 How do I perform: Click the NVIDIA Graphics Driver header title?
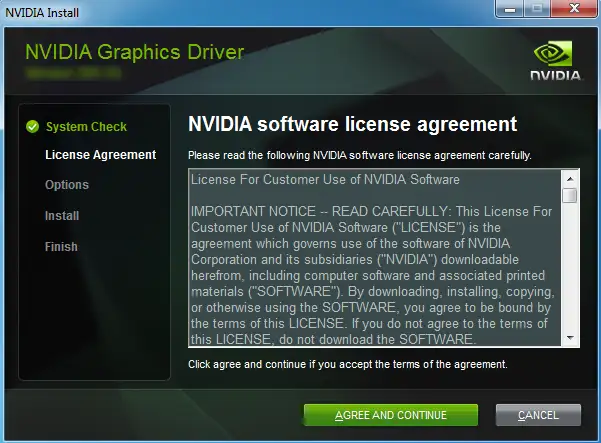134,52
